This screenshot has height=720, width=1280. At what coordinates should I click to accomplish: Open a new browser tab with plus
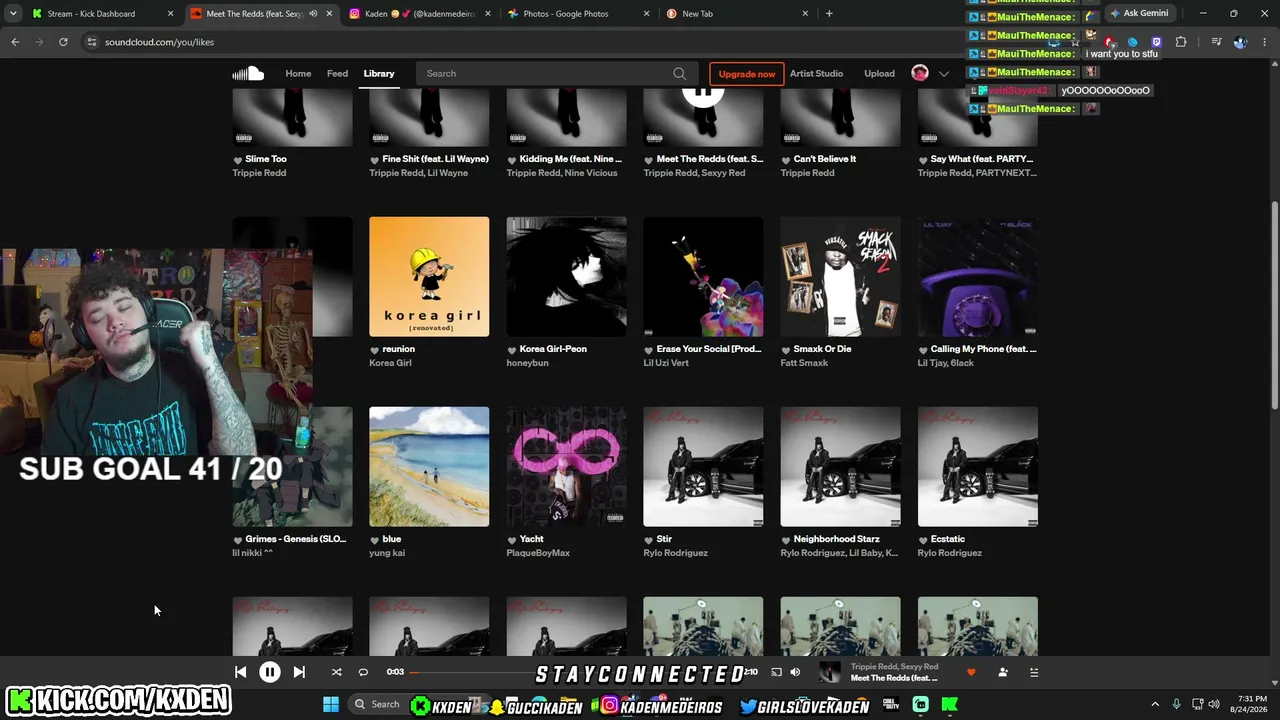(829, 14)
